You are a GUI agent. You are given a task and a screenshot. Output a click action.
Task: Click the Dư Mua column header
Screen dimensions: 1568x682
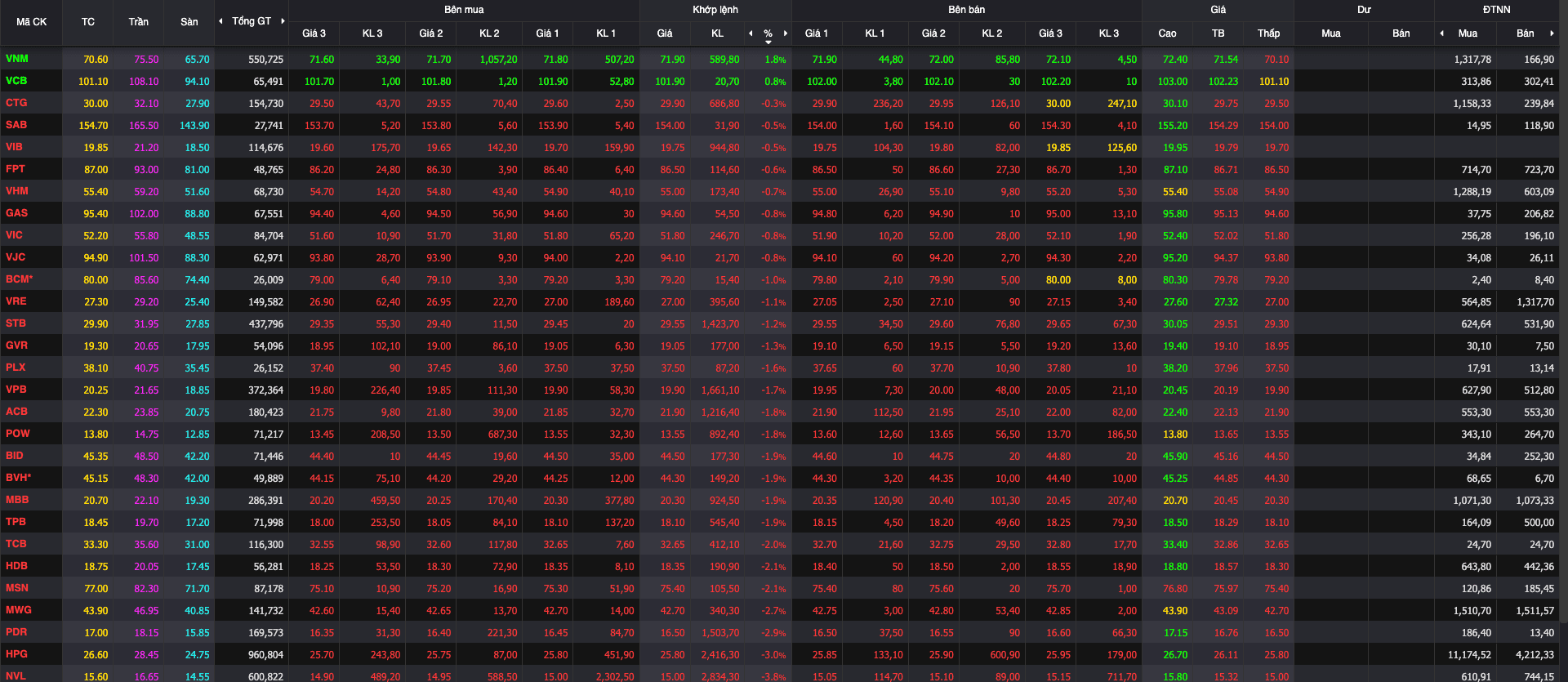(1330, 33)
